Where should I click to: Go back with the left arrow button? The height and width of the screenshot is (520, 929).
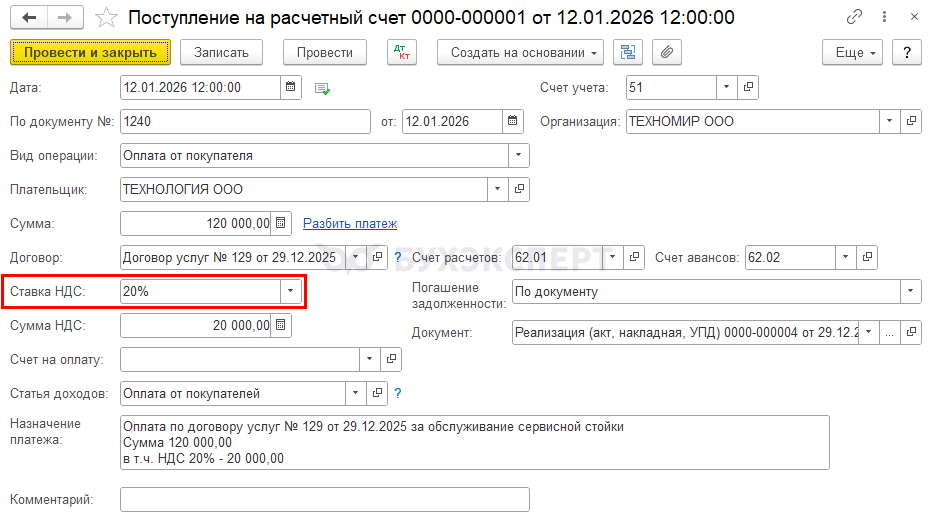(x=28, y=18)
